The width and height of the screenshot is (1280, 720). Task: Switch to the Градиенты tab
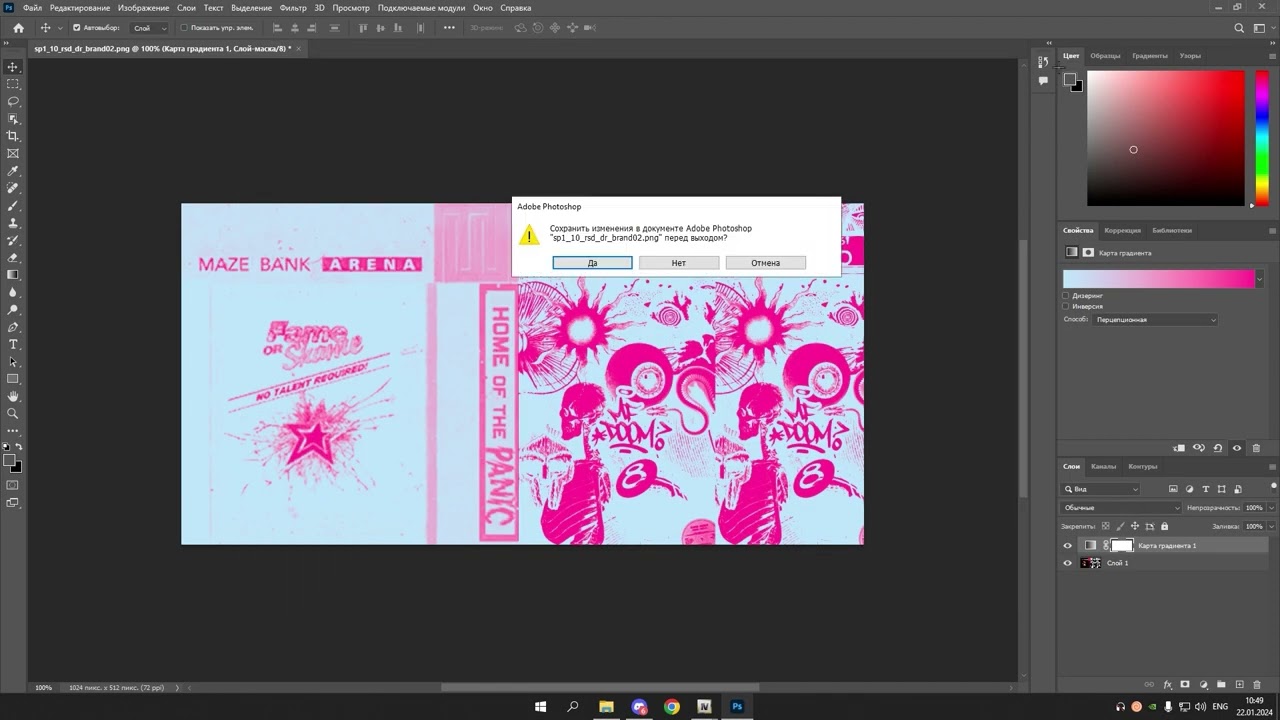(x=1150, y=56)
